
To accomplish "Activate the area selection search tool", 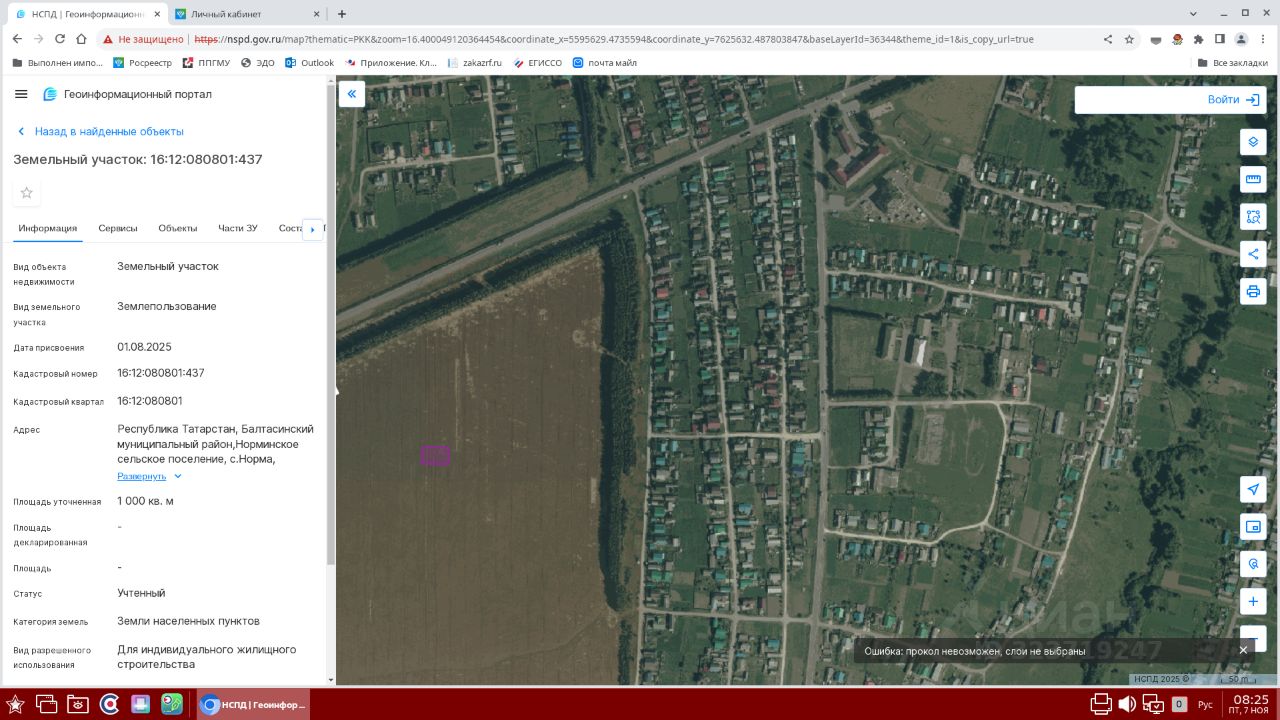I will [1253, 216].
